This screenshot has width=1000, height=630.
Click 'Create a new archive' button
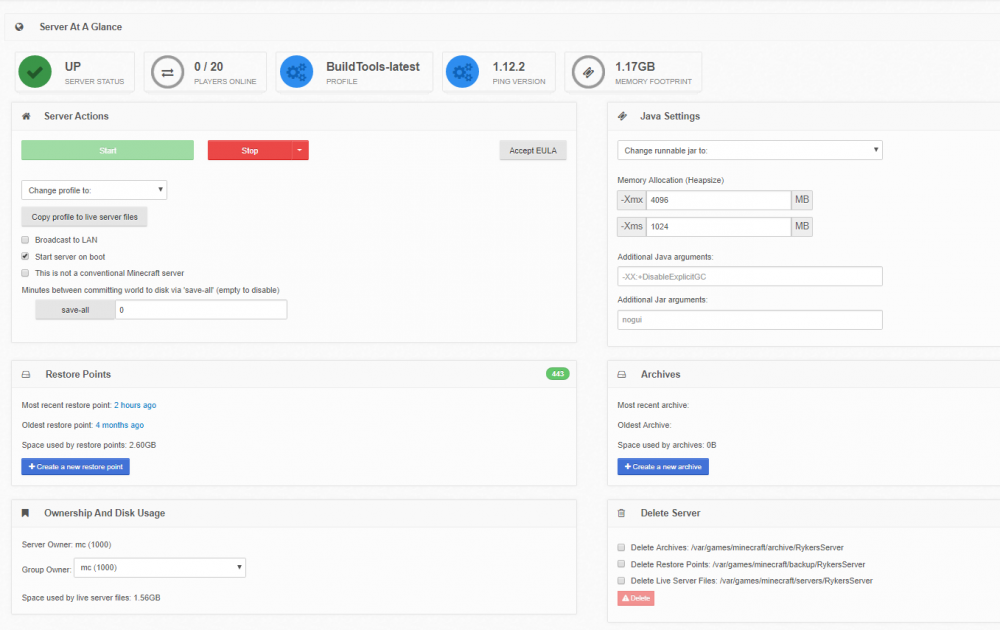[663, 467]
